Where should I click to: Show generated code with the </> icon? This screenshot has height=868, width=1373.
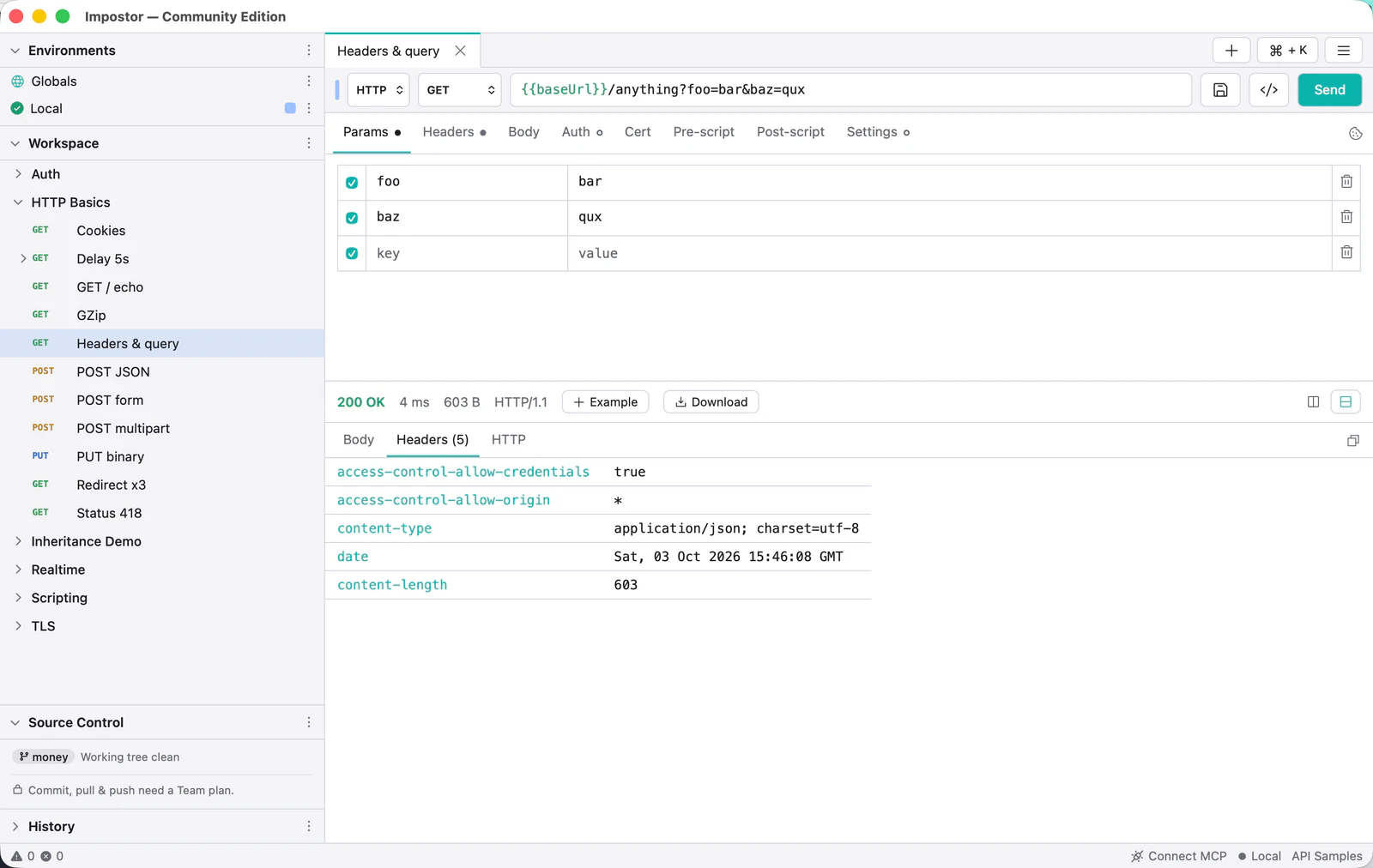coord(1269,90)
